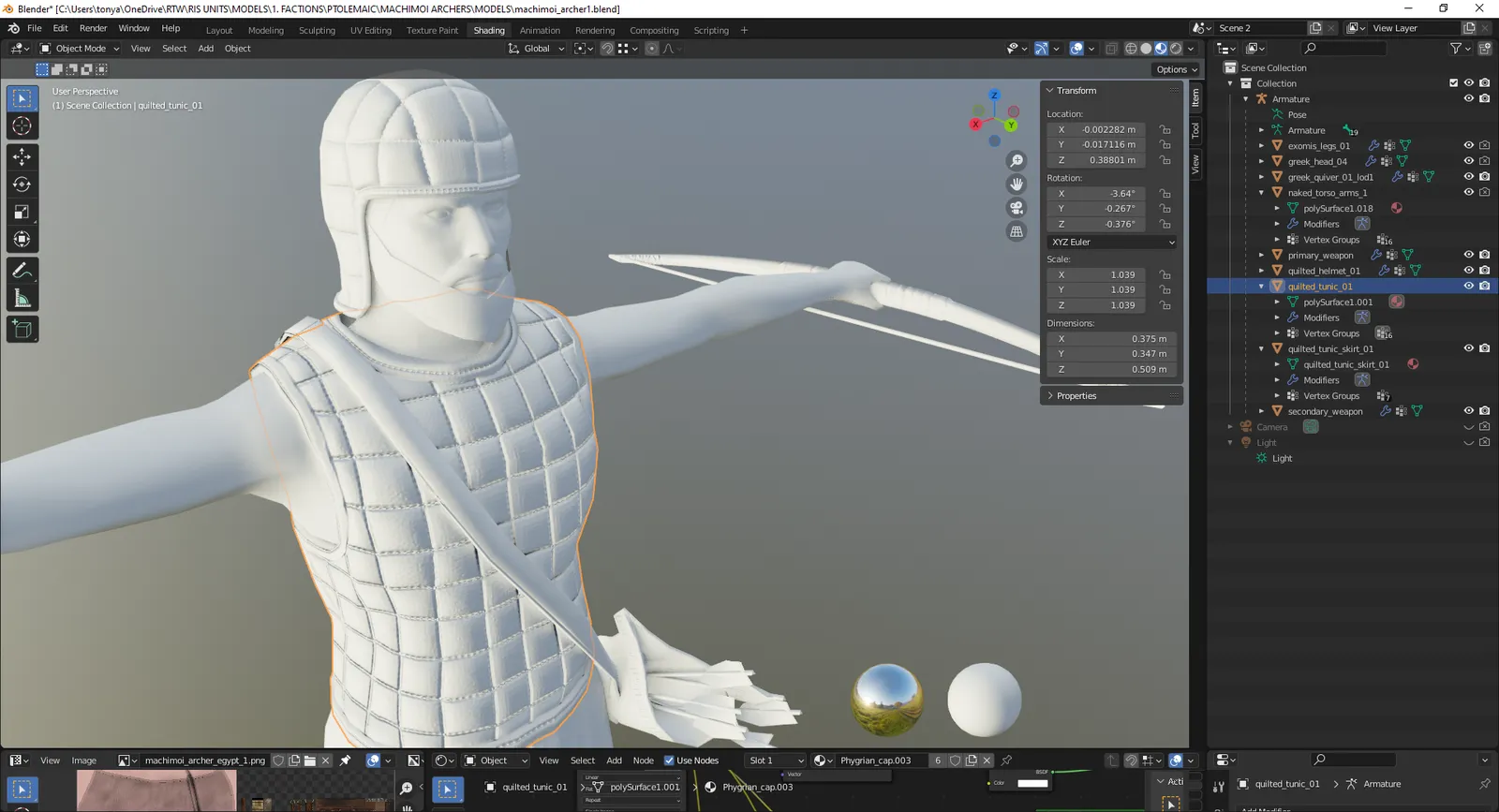This screenshot has width=1499, height=812.
Task: Click the Options button in viewport header
Action: pyautogui.click(x=1177, y=69)
